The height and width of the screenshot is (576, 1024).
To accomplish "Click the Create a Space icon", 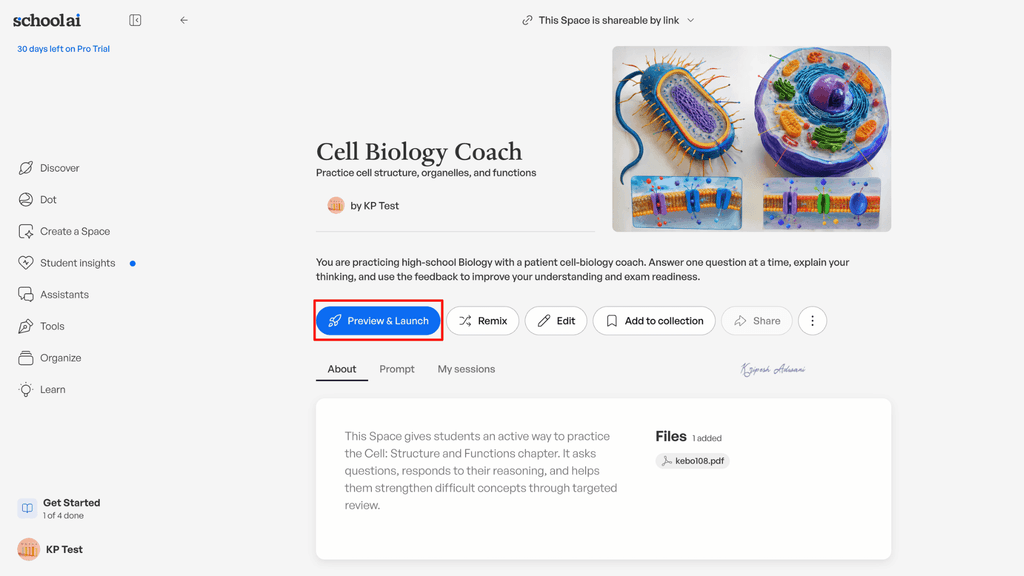I will (25, 231).
